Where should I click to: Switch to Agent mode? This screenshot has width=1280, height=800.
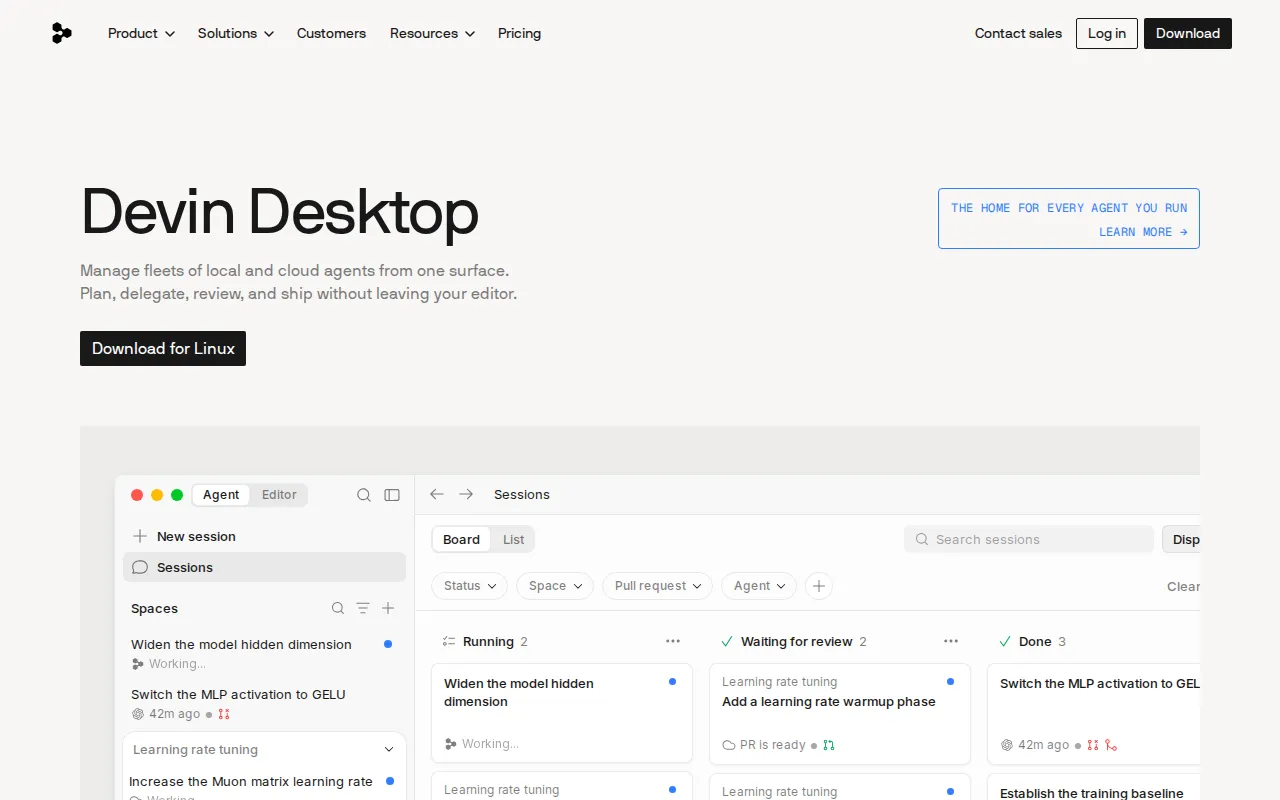pos(221,495)
